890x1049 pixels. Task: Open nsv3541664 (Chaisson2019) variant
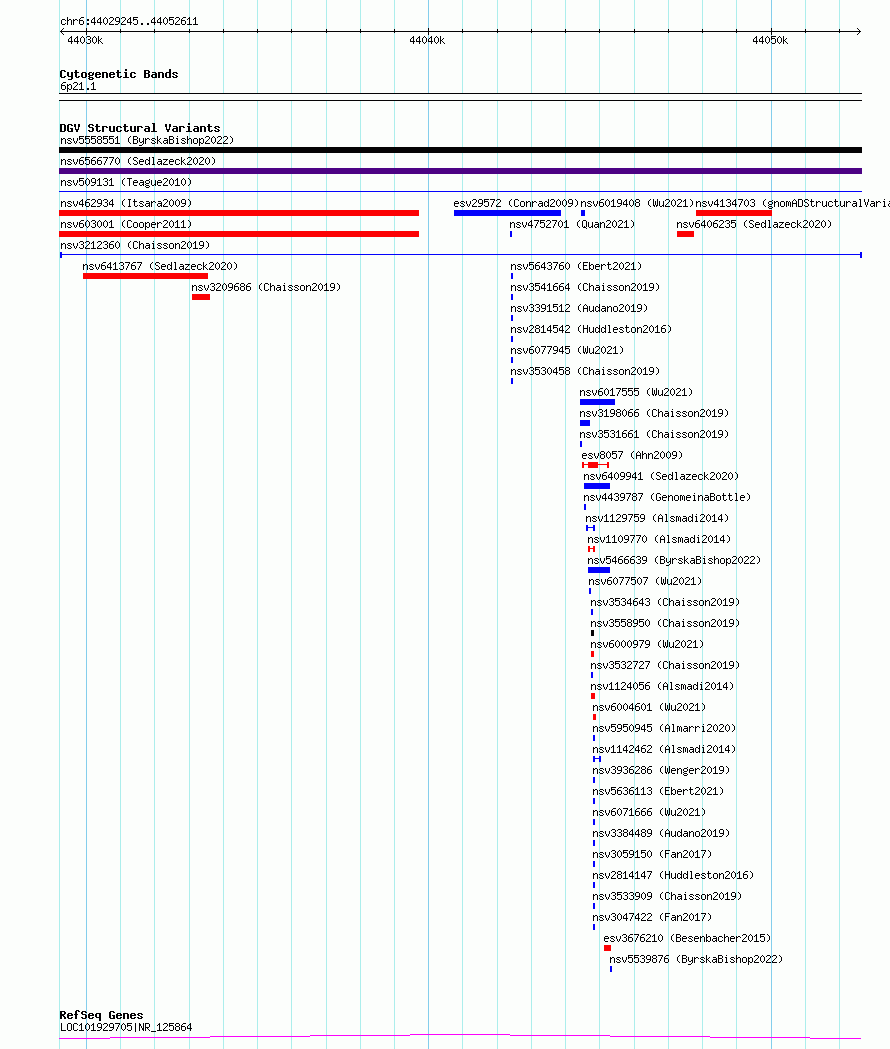pyautogui.click(x=585, y=288)
